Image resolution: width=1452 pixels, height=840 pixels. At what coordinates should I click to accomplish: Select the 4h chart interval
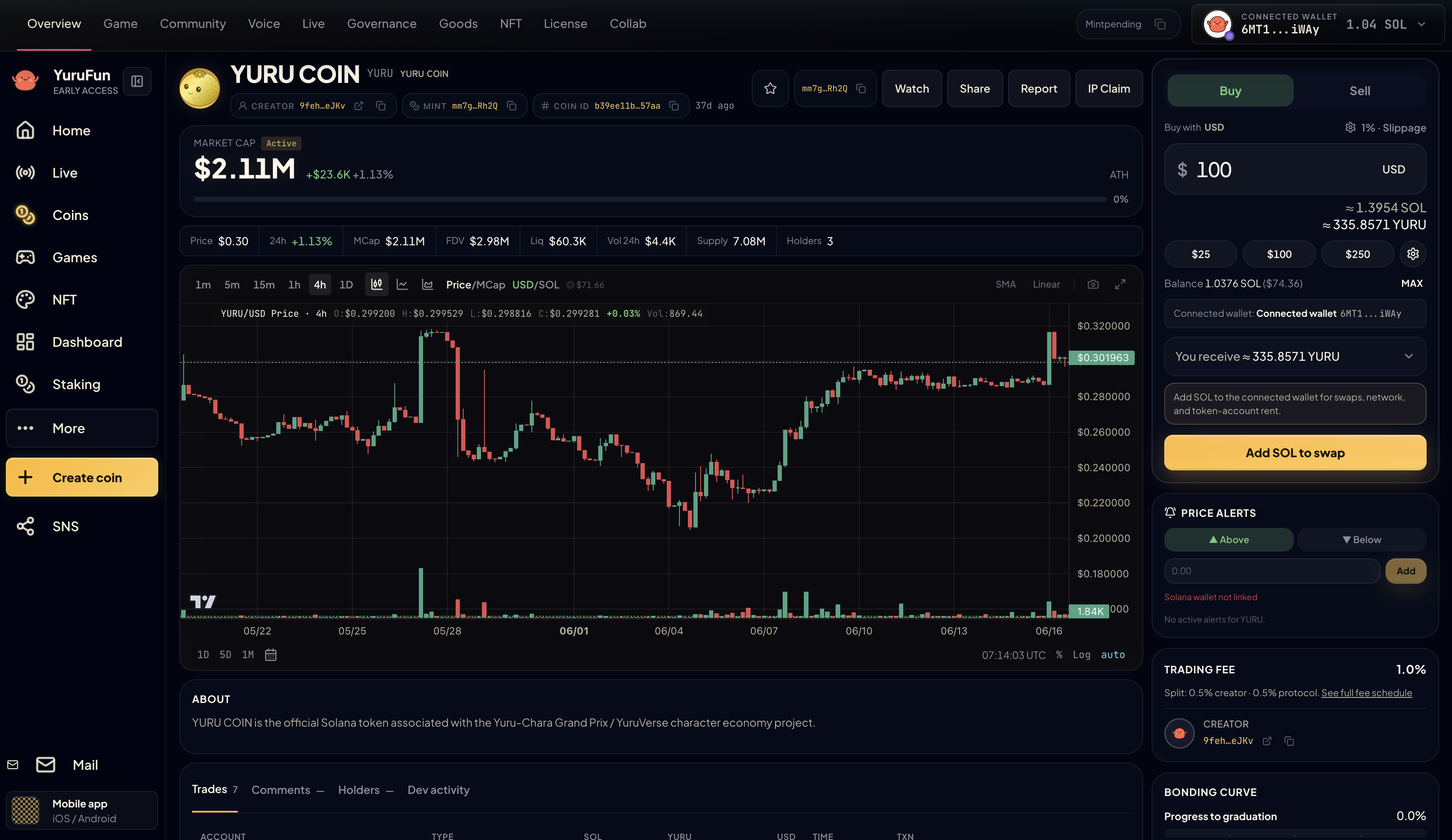[320, 285]
